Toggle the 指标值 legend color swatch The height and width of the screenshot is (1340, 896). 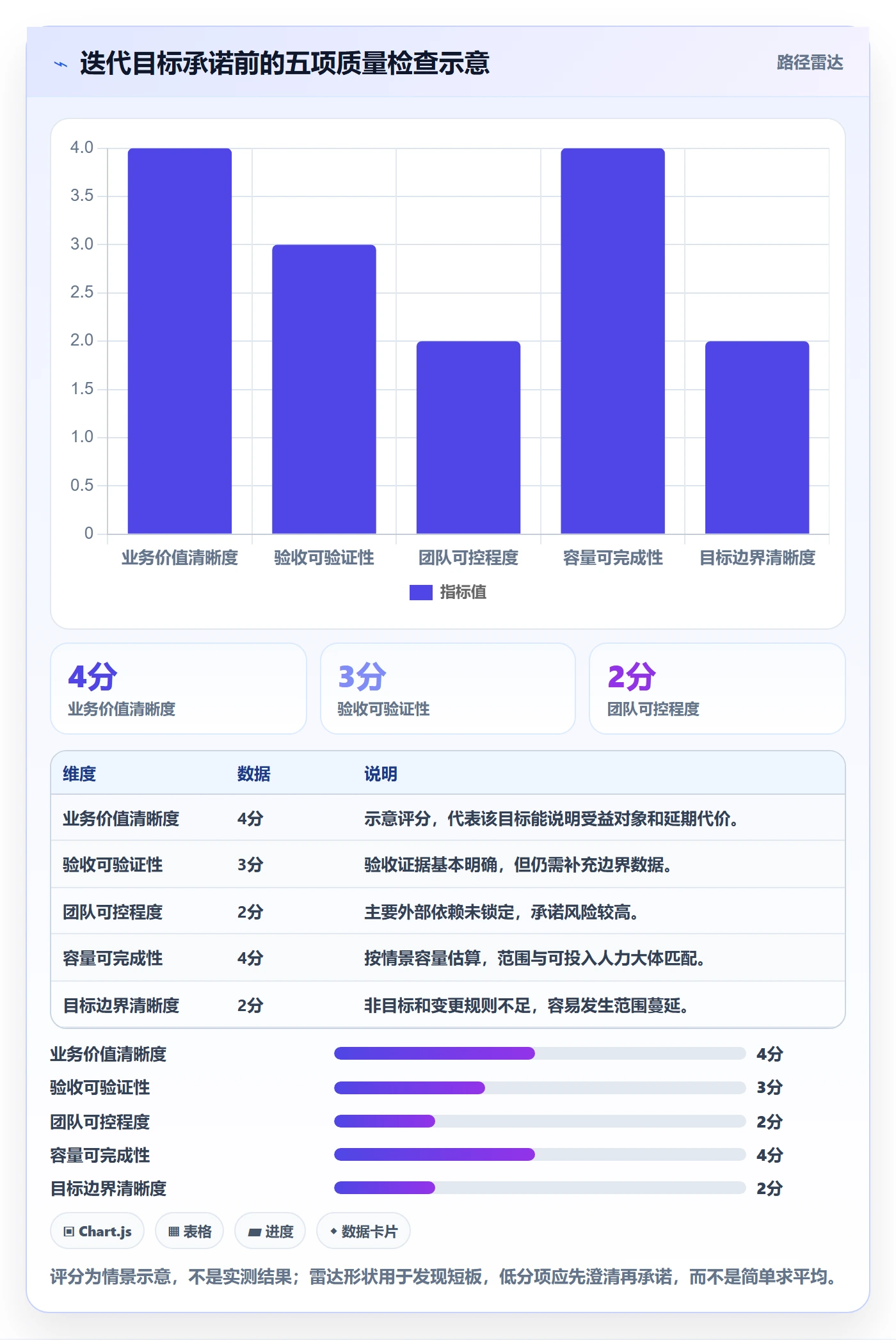(421, 593)
